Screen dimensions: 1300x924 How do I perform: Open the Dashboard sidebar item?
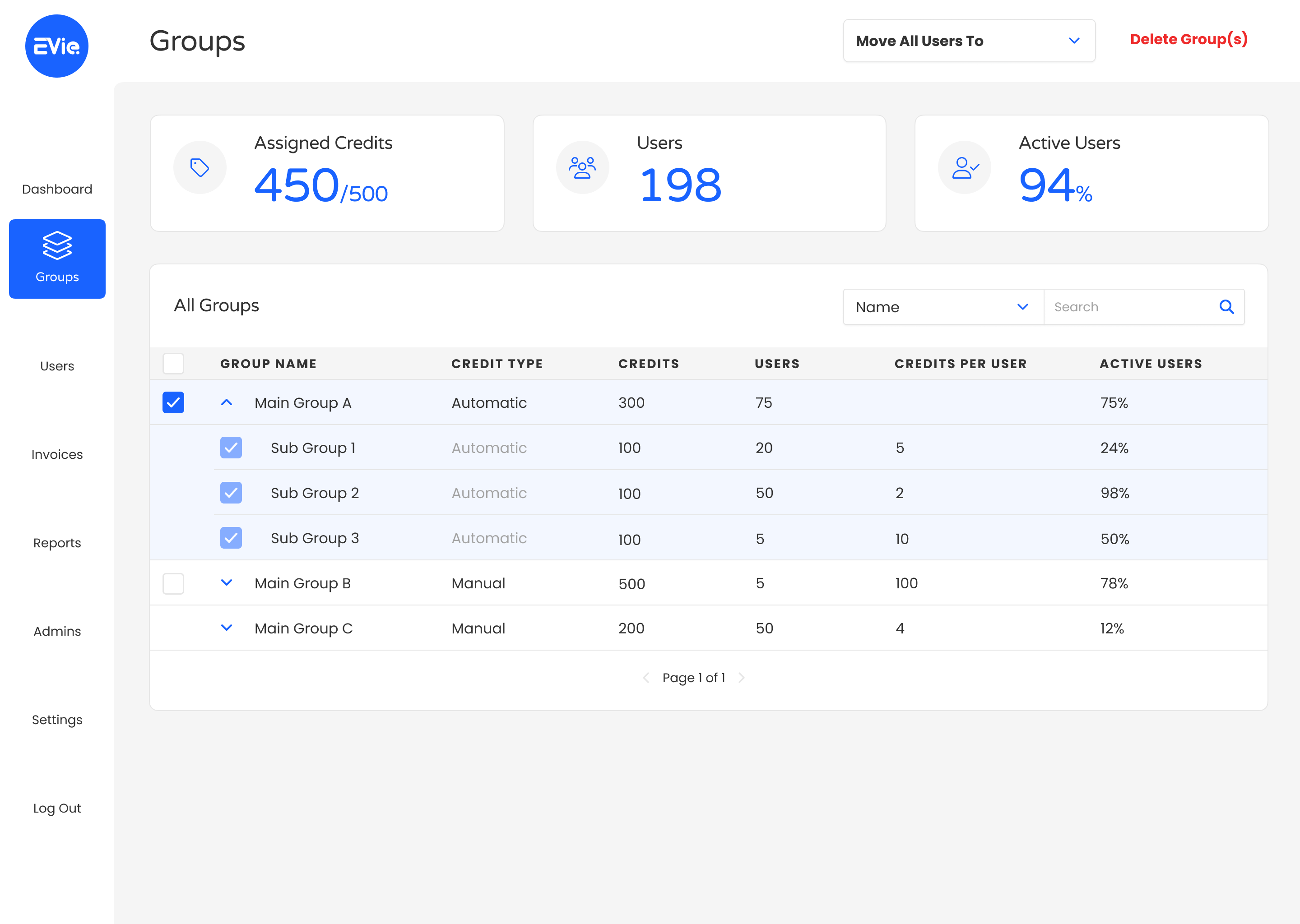point(57,189)
